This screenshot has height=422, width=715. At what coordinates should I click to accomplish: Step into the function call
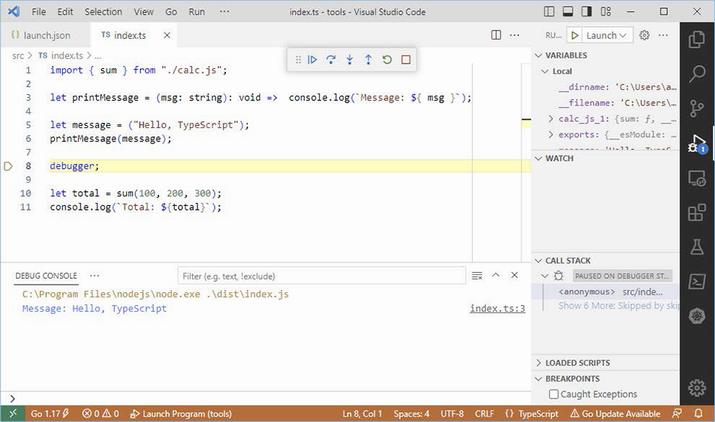[350, 60]
